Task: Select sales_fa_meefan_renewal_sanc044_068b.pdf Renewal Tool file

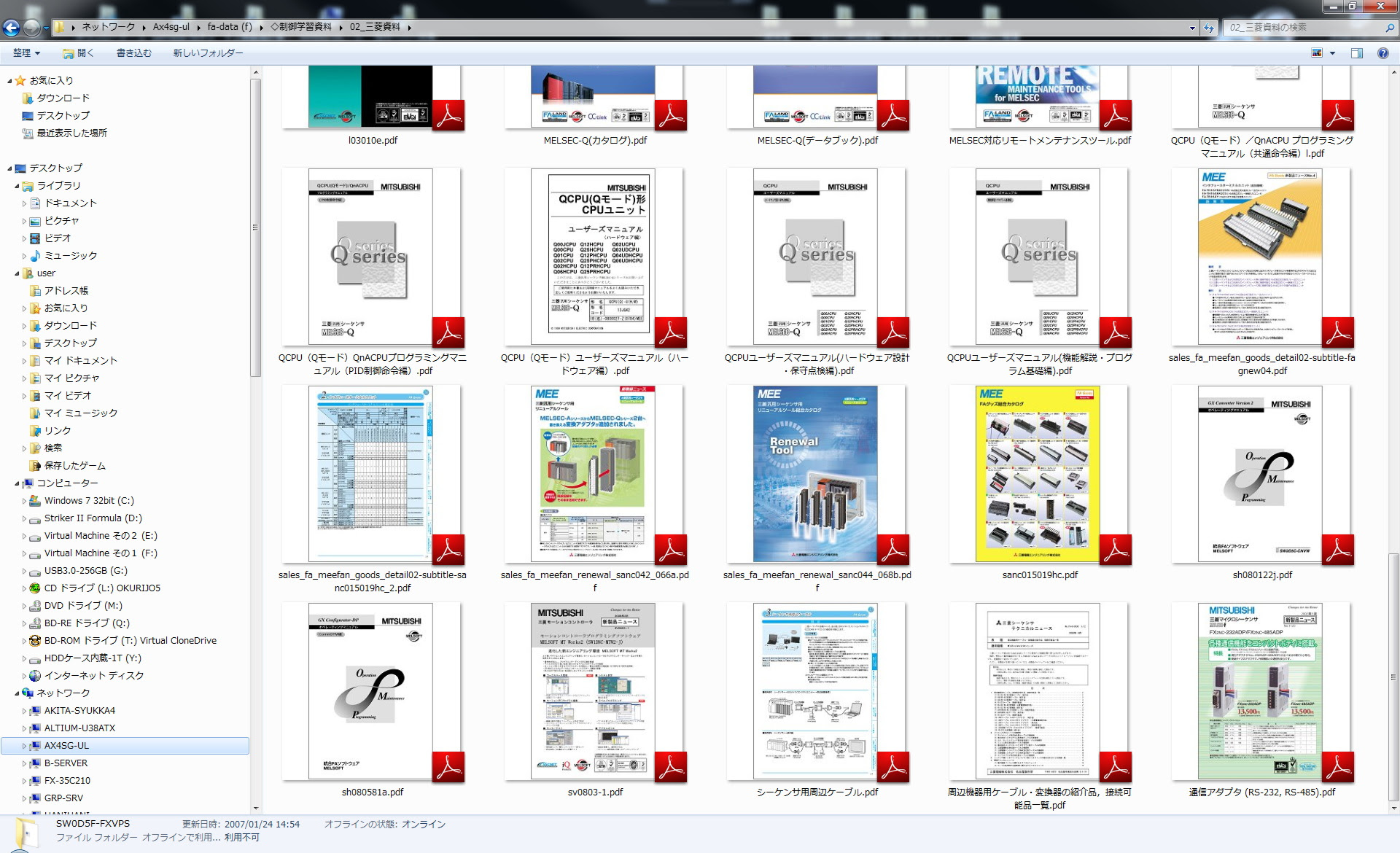Action: click(x=817, y=489)
